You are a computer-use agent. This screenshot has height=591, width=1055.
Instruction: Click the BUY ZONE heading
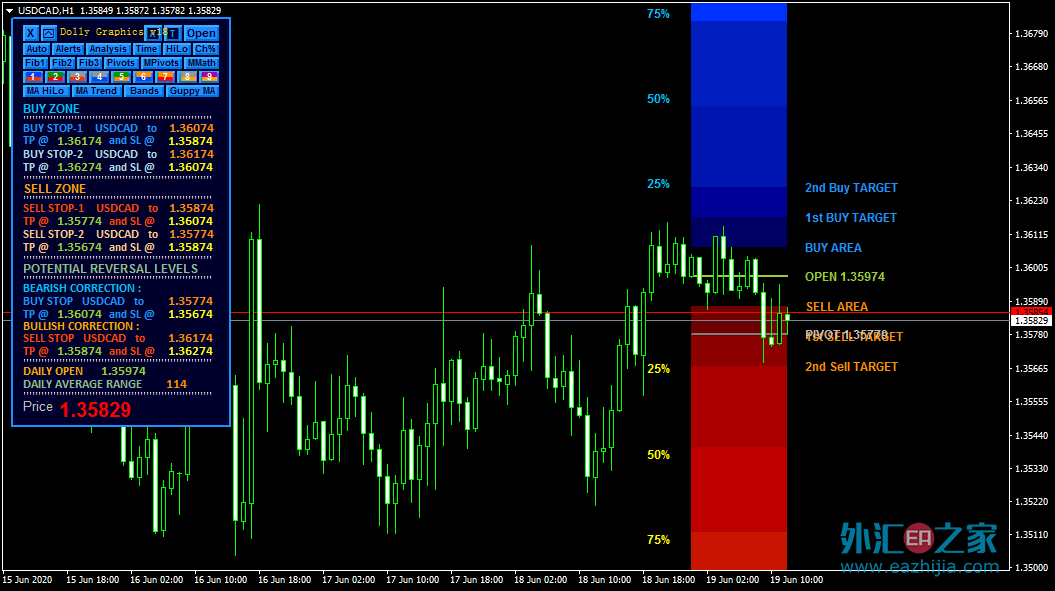(x=51, y=109)
